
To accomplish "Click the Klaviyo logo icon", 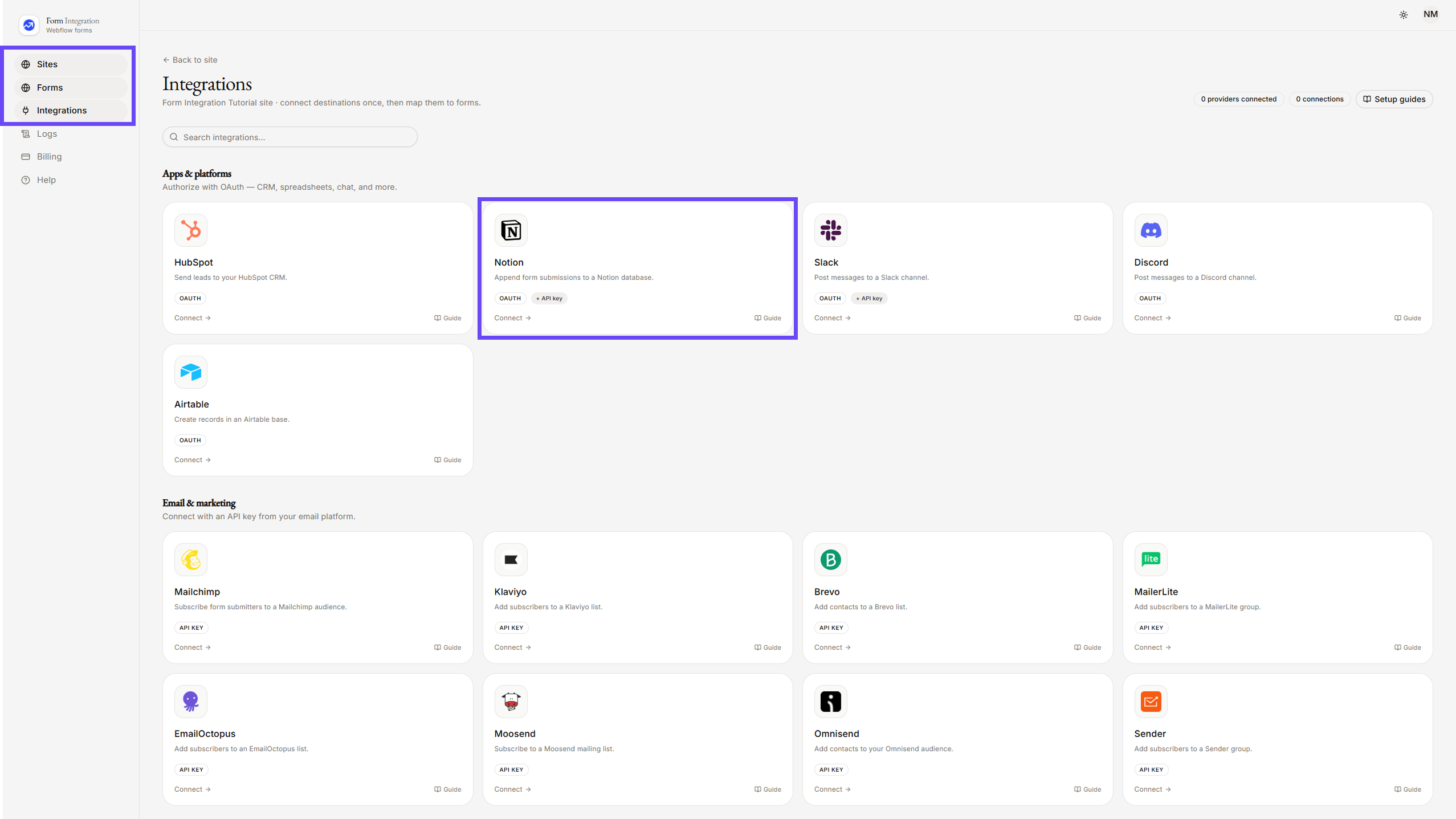I will (511, 560).
